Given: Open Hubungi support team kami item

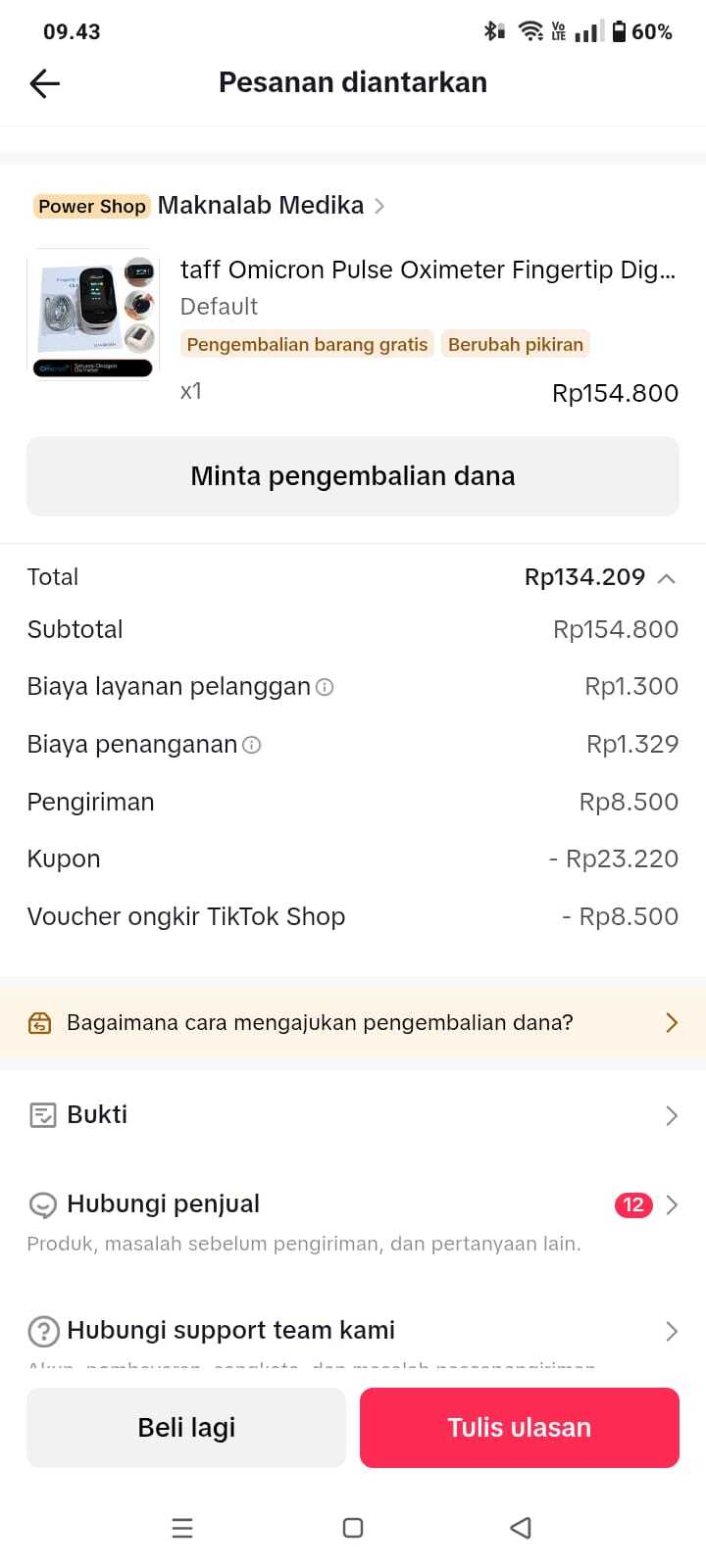Looking at the screenshot, I should pos(231,1331).
